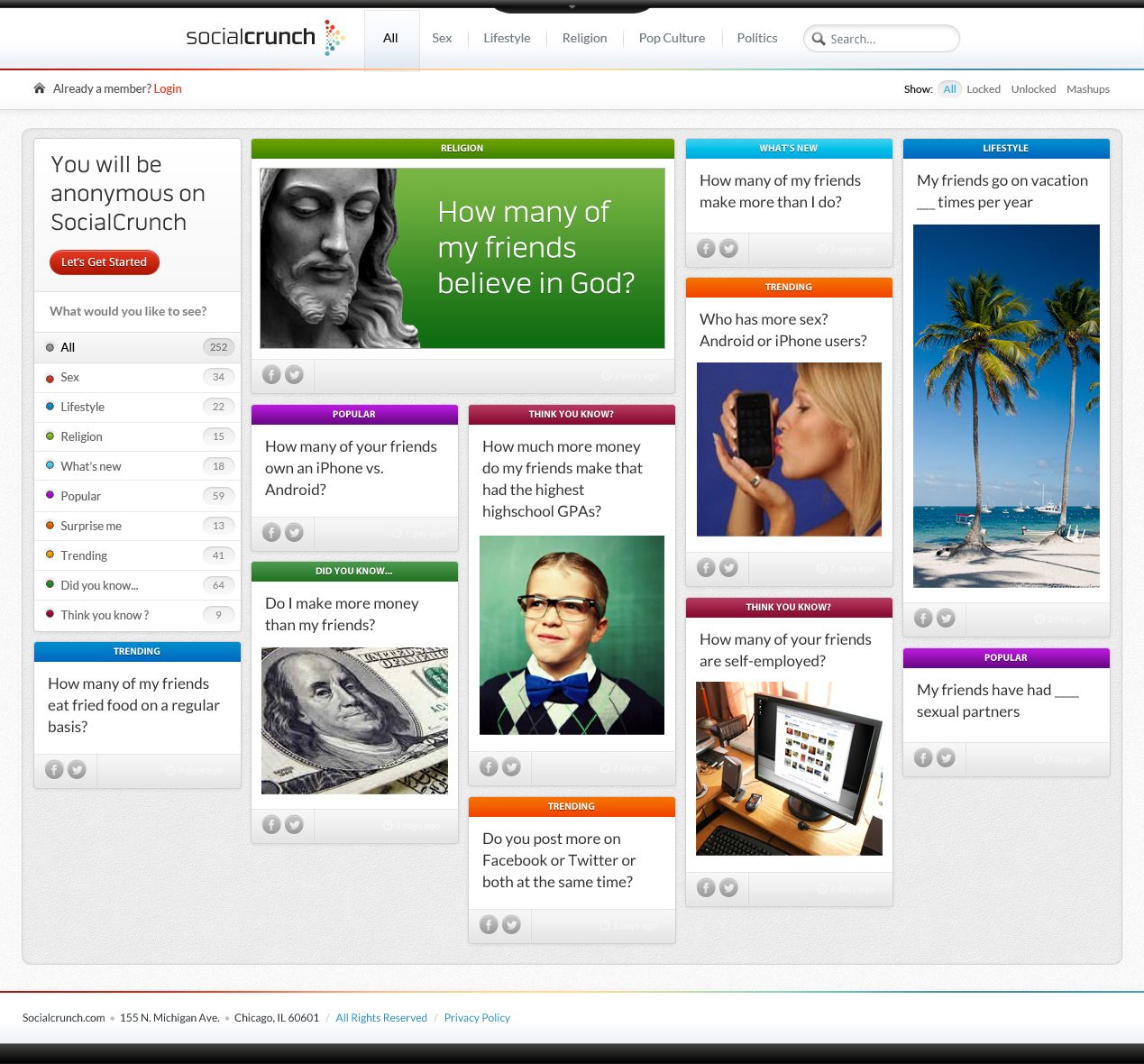
Task: Set the Show filter to Mashups
Action: click(x=1088, y=89)
